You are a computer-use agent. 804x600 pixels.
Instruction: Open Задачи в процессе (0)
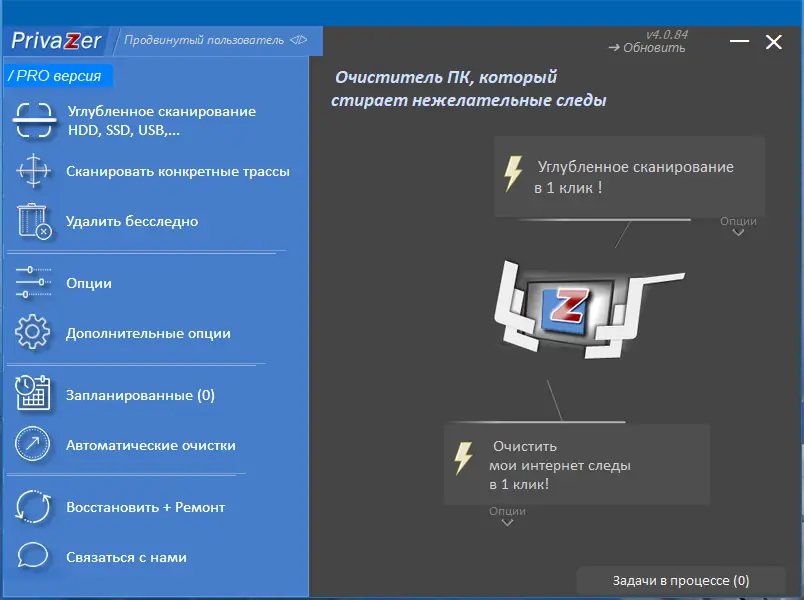coord(681,580)
